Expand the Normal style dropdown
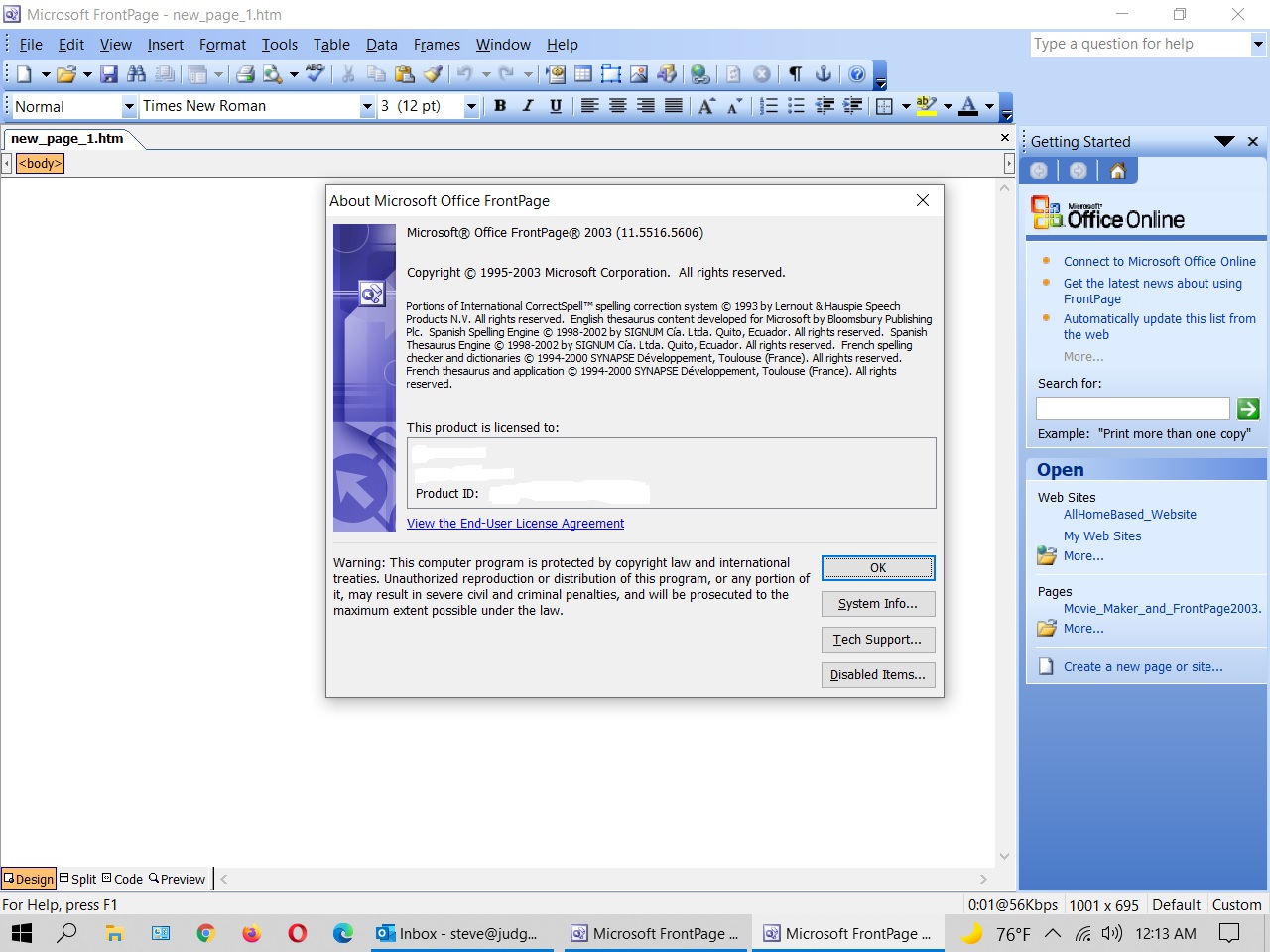Image resolution: width=1270 pixels, height=952 pixels. (x=129, y=106)
